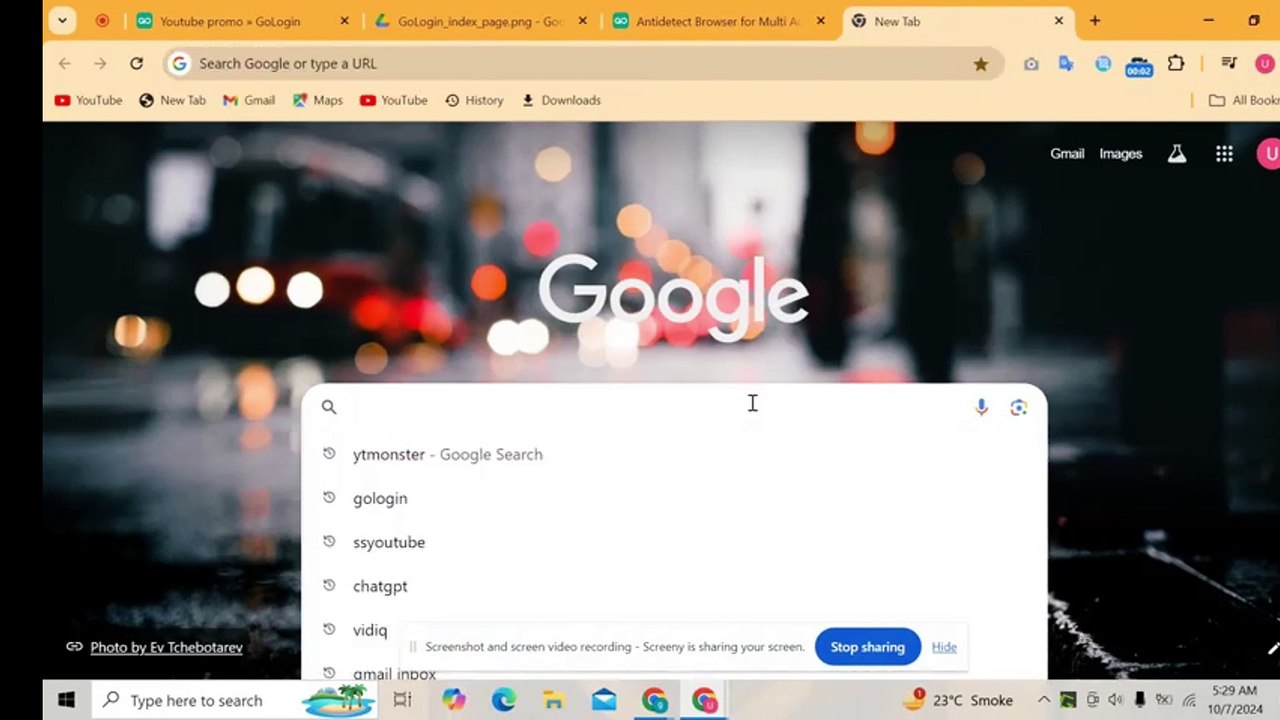Close the active New Tab tab
Viewport: 1280px width, 720px height.
click(1059, 21)
